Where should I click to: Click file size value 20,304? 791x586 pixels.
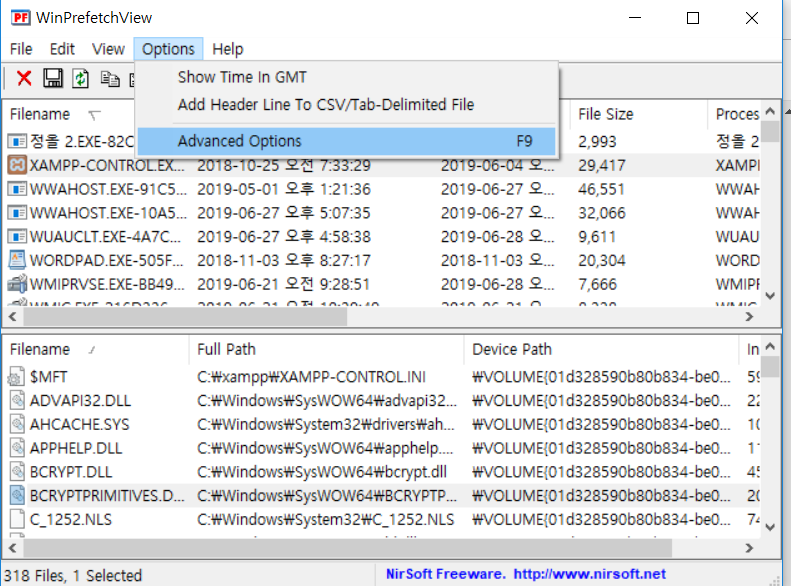(601, 260)
